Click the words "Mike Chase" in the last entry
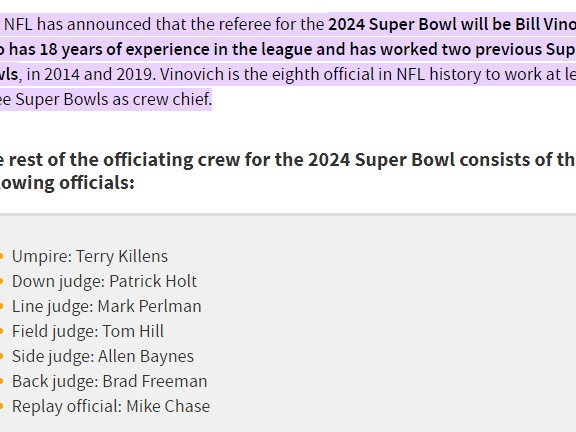 point(168,406)
